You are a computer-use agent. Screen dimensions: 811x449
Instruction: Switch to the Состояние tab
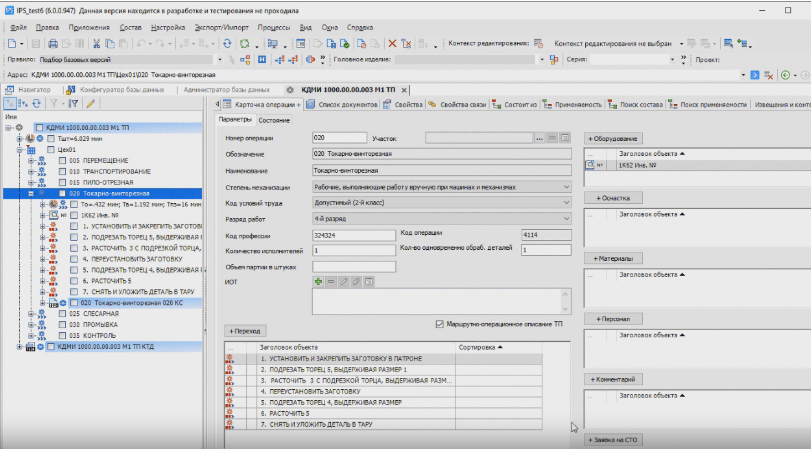pos(275,120)
